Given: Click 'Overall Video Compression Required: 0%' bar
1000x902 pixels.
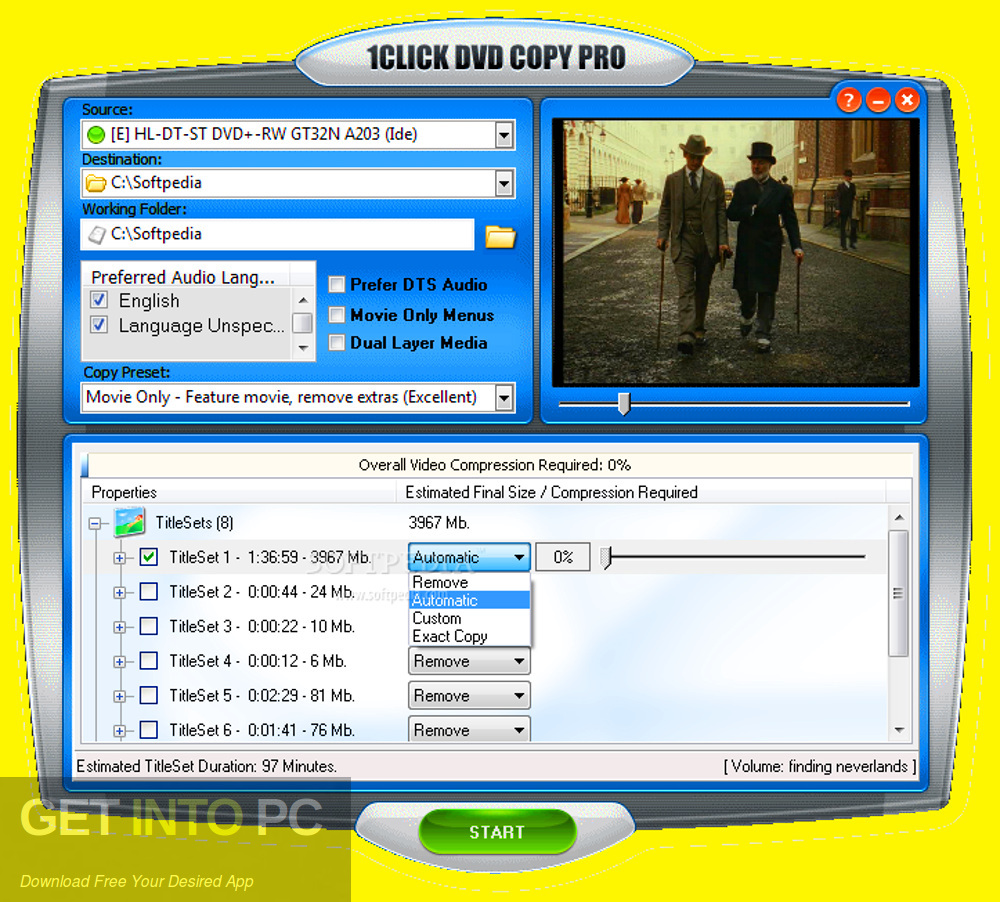Looking at the screenshot, I should click(x=496, y=464).
